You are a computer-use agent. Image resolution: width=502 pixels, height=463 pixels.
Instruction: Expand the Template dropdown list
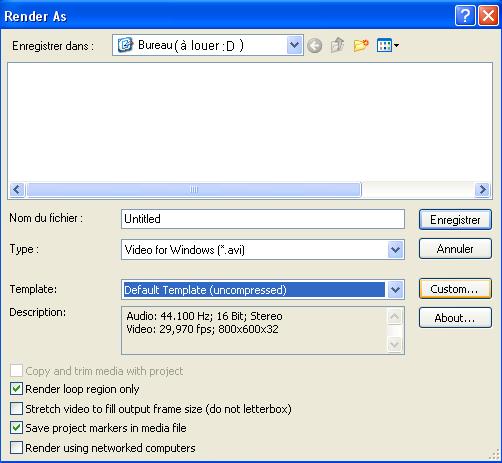pos(396,289)
